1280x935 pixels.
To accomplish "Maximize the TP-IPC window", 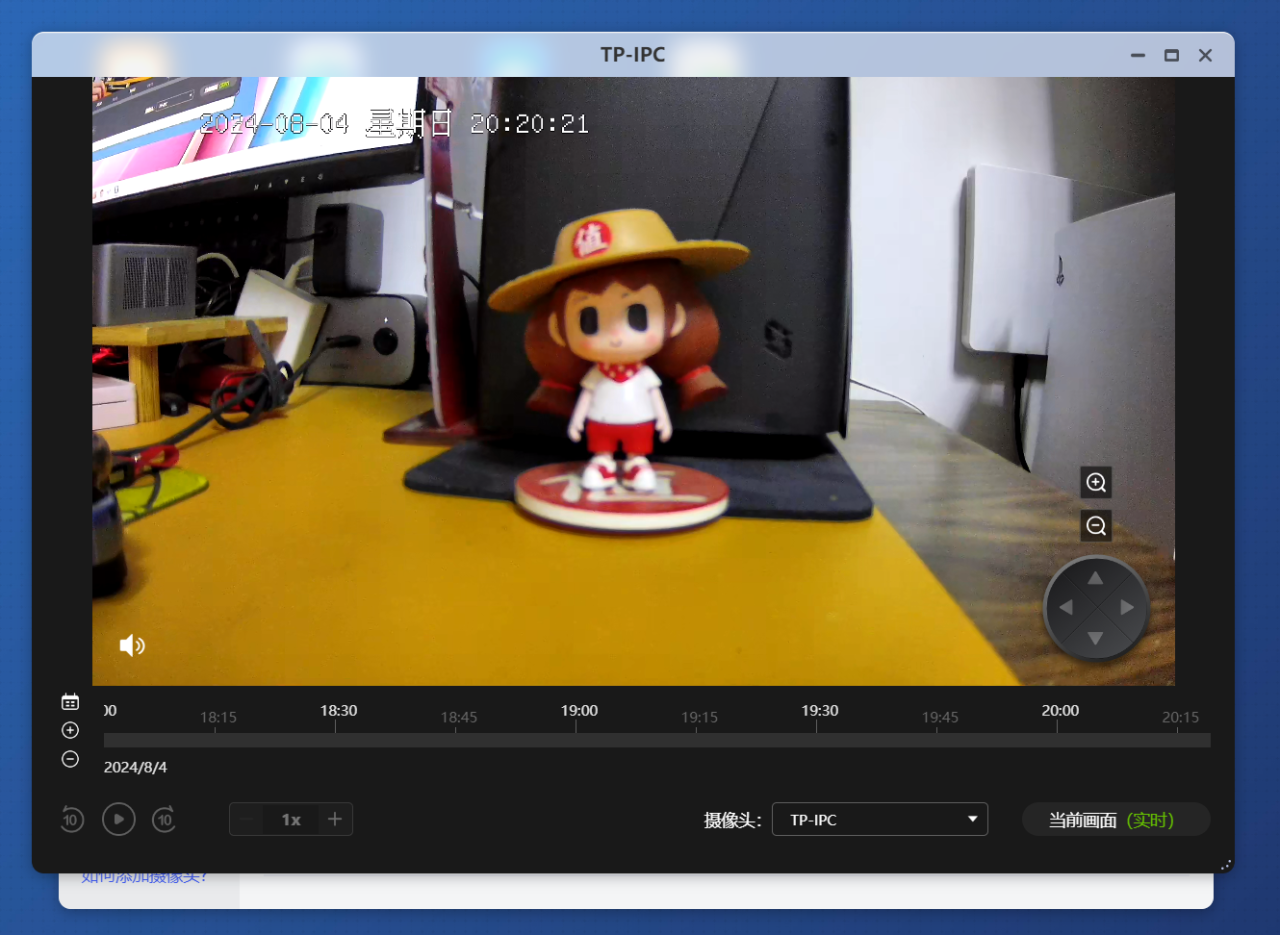I will [x=1171, y=56].
